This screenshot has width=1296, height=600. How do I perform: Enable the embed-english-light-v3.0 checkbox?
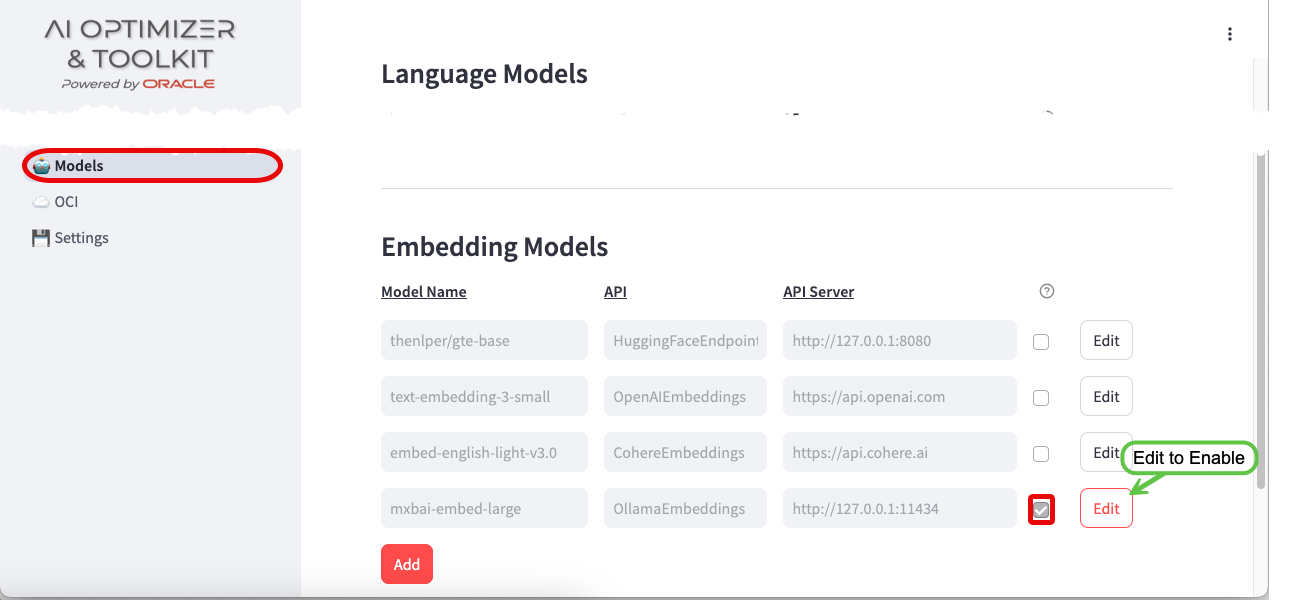click(x=1041, y=453)
